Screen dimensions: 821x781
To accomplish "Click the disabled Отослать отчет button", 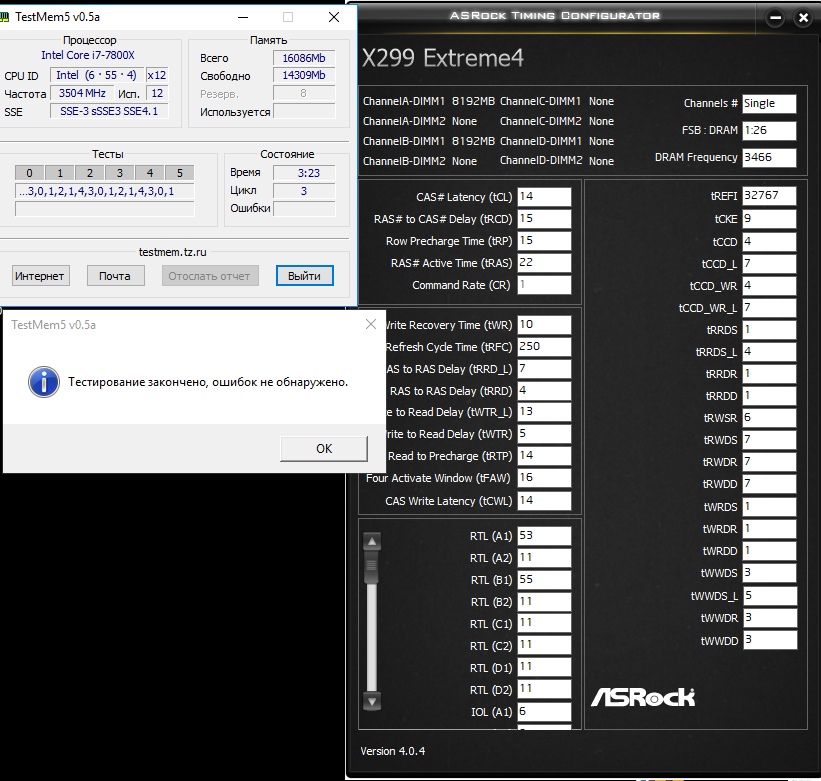I will 210,276.
